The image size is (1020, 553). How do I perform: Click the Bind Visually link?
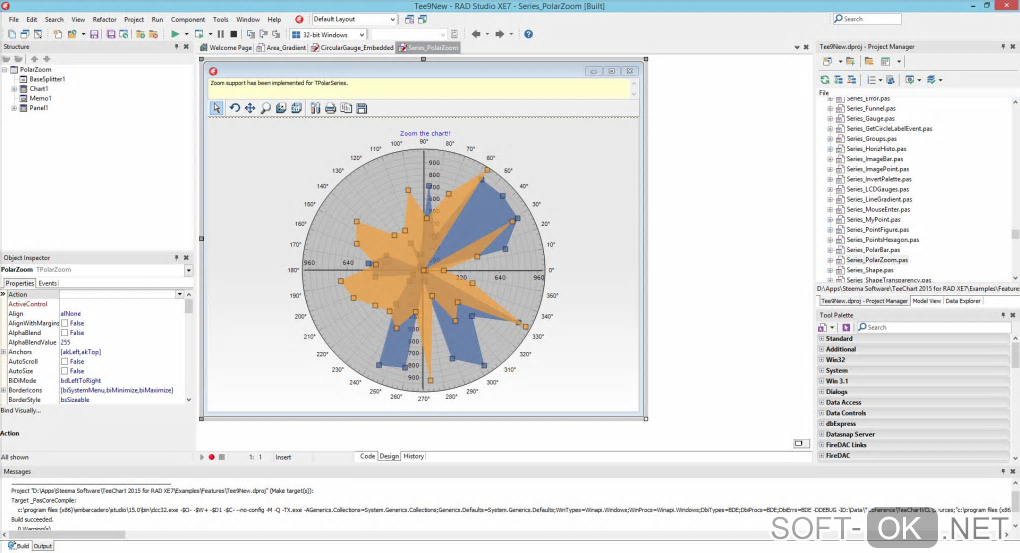21,410
